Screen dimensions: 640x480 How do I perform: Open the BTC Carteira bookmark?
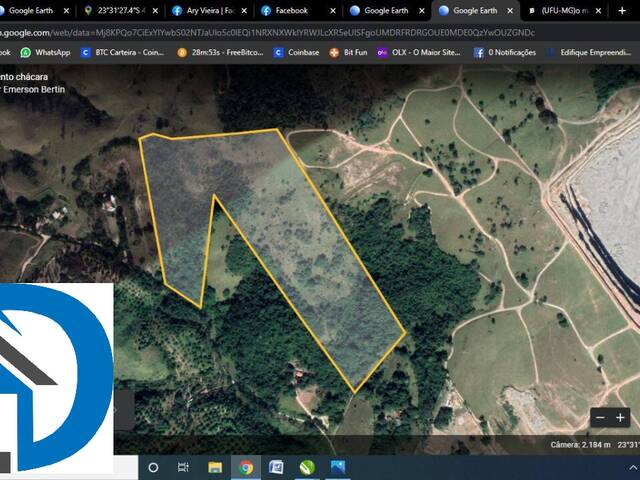pyautogui.click(x=122, y=52)
